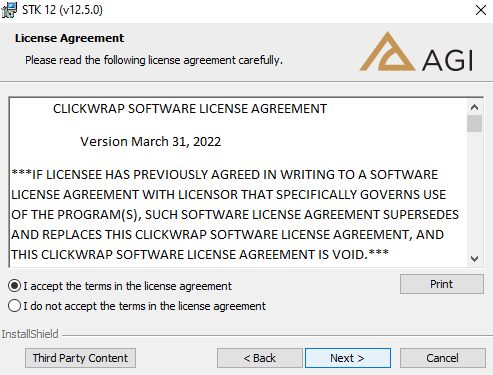Screen dimensions: 493x375
Task: Click inside the license agreement text box
Action: [x=238, y=182]
